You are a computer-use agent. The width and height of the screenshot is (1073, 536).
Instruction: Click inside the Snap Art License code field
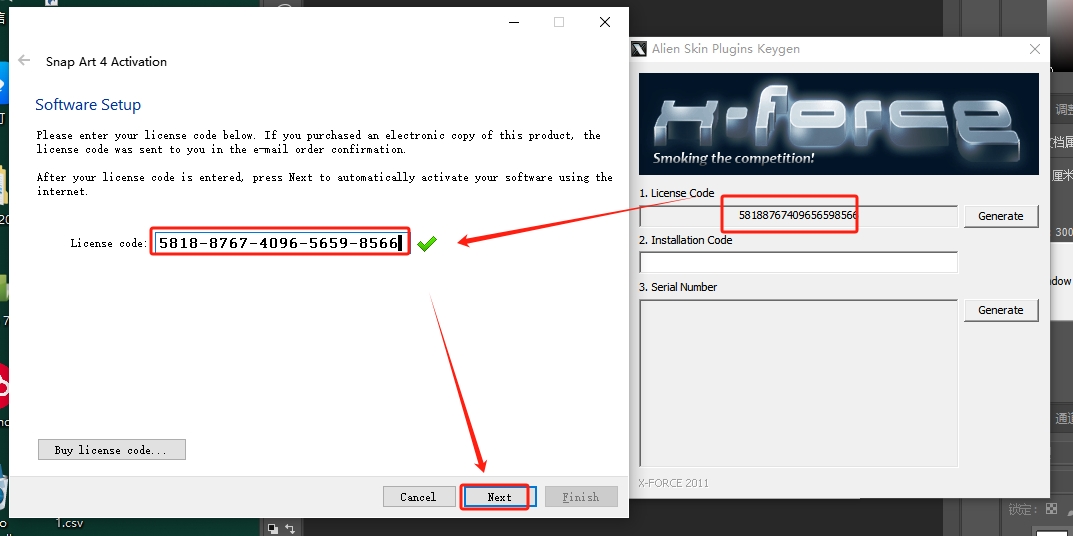click(281, 242)
